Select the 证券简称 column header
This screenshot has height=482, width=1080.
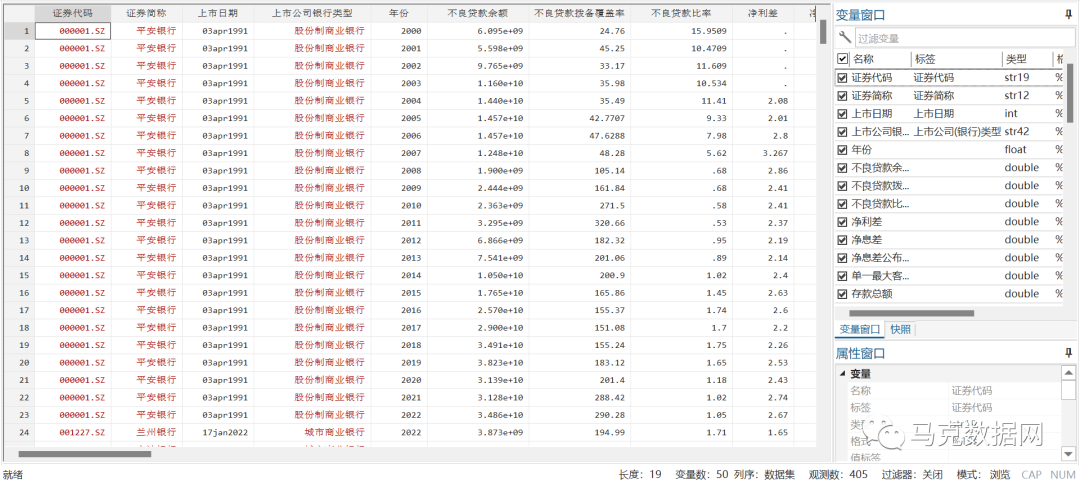pyautogui.click(x=146, y=13)
